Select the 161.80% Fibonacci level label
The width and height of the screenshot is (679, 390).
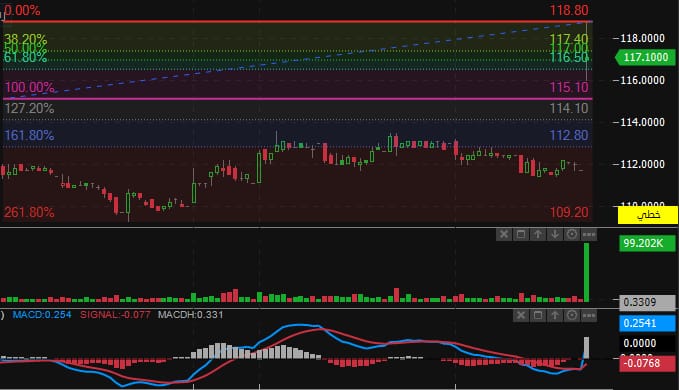pyautogui.click(x=29, y=135)
